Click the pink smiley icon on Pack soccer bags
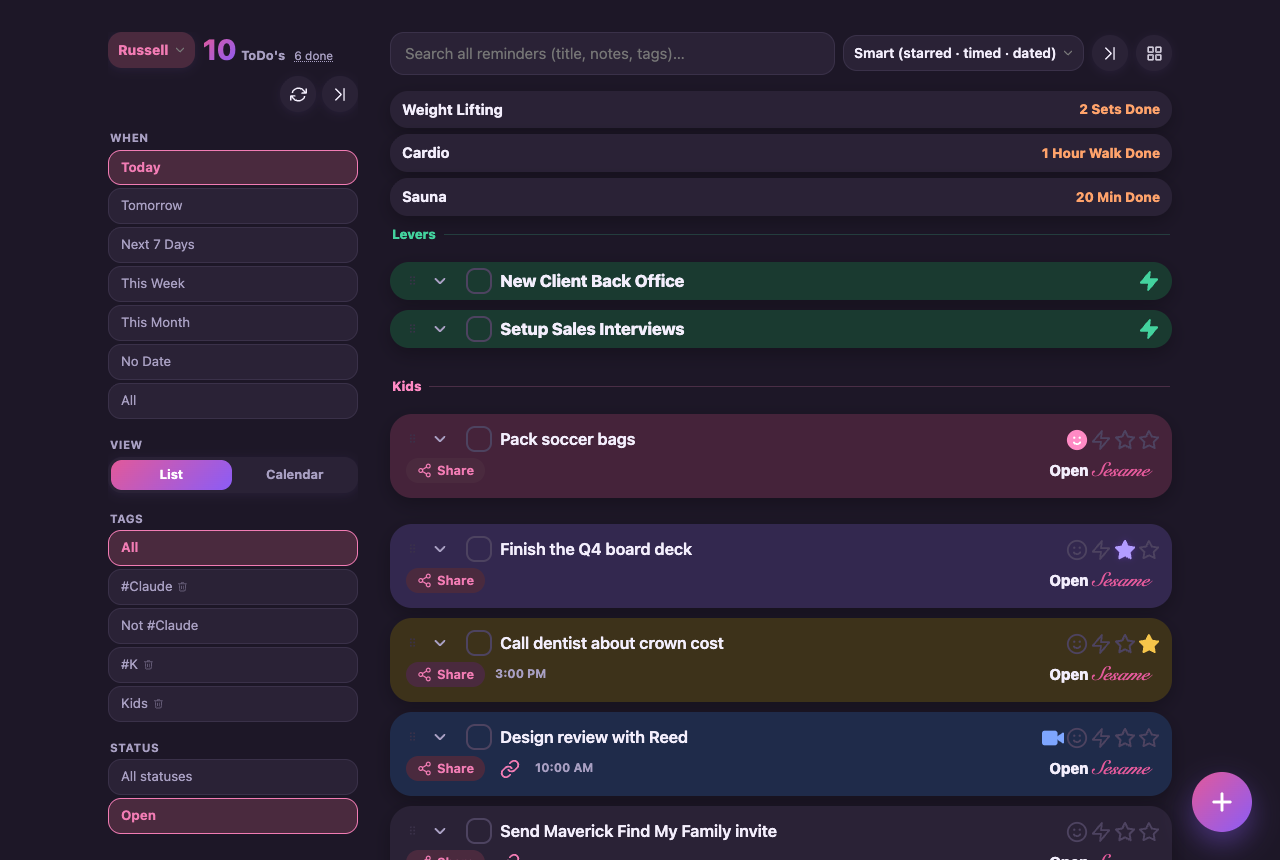Image resolution: width=1280 pixels, height=860 pixels. [x=1077, y=440]
